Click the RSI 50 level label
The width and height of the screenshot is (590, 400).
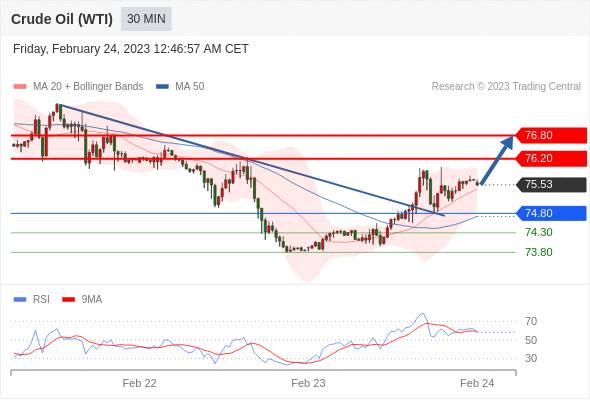tap(531, 340)
